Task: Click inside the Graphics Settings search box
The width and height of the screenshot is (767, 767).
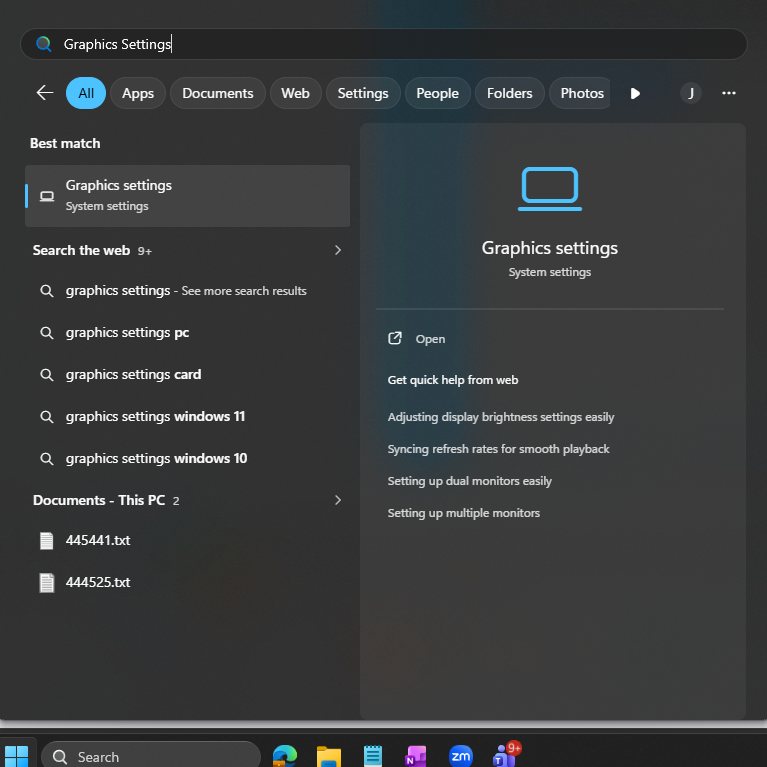Action: pos(384,44)
